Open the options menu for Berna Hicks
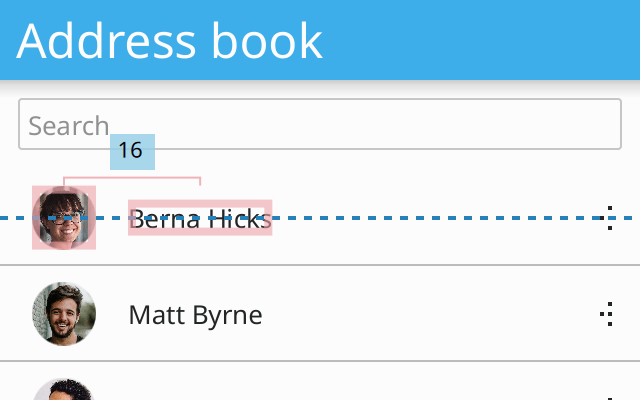 (608, 218)
